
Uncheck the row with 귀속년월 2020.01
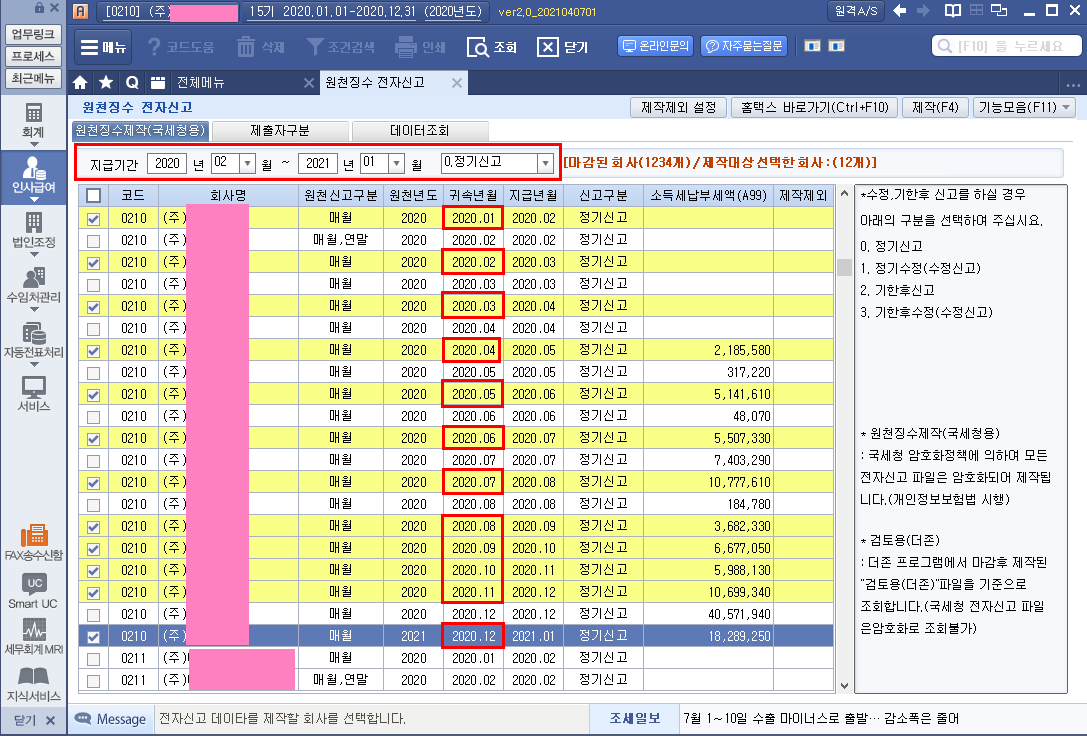pyautogui.click(x=94, y=219)
